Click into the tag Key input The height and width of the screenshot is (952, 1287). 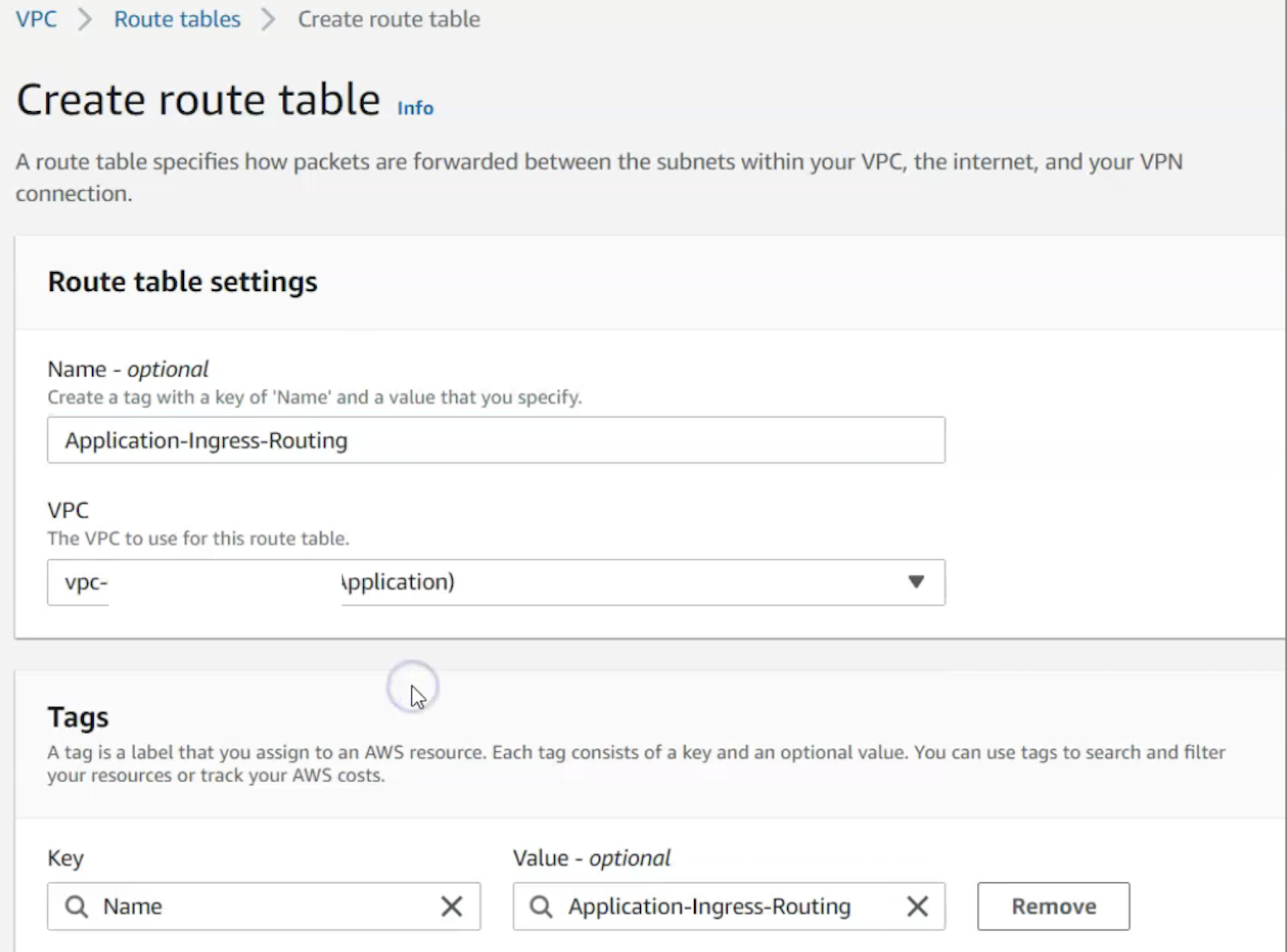click(x=265, y=906)
